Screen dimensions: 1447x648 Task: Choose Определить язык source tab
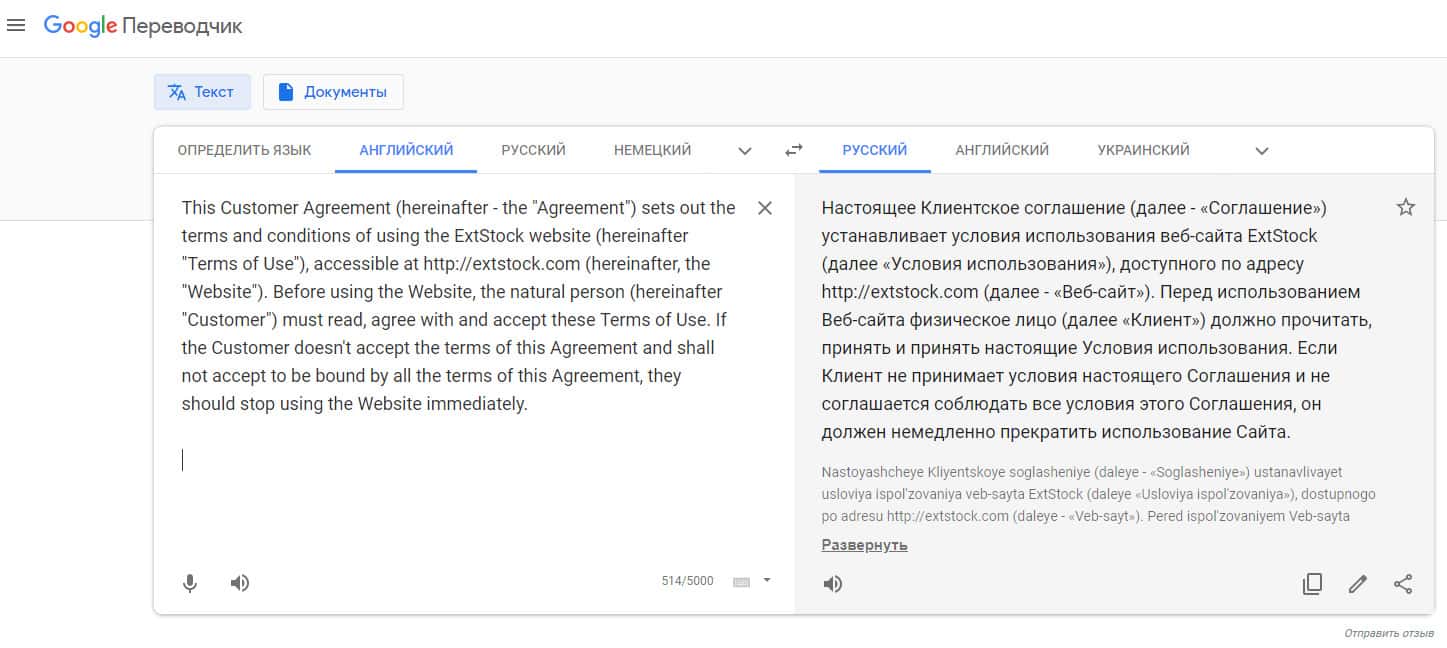pyautogui.click(x=244, y=150)
